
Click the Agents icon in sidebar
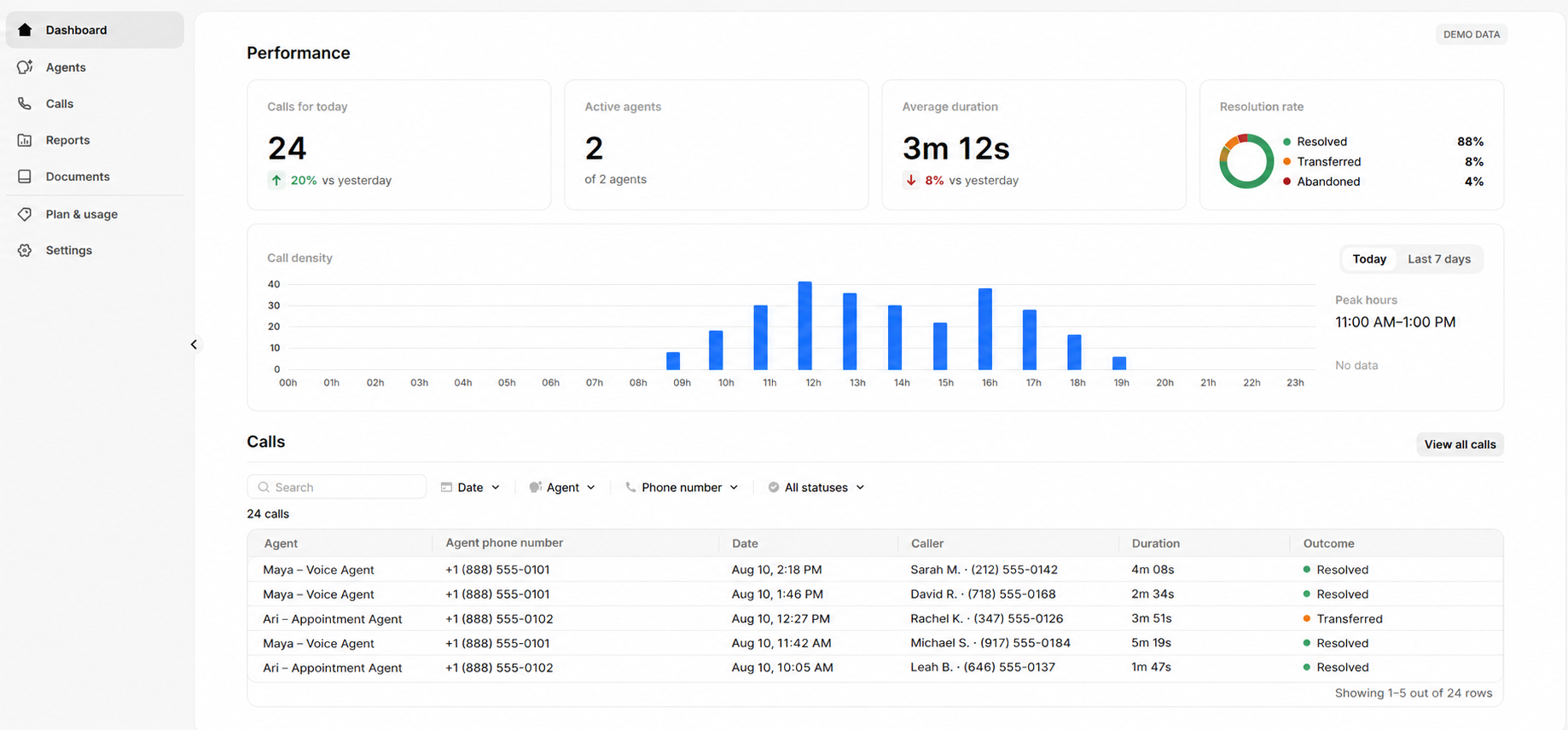click(25, 67)
